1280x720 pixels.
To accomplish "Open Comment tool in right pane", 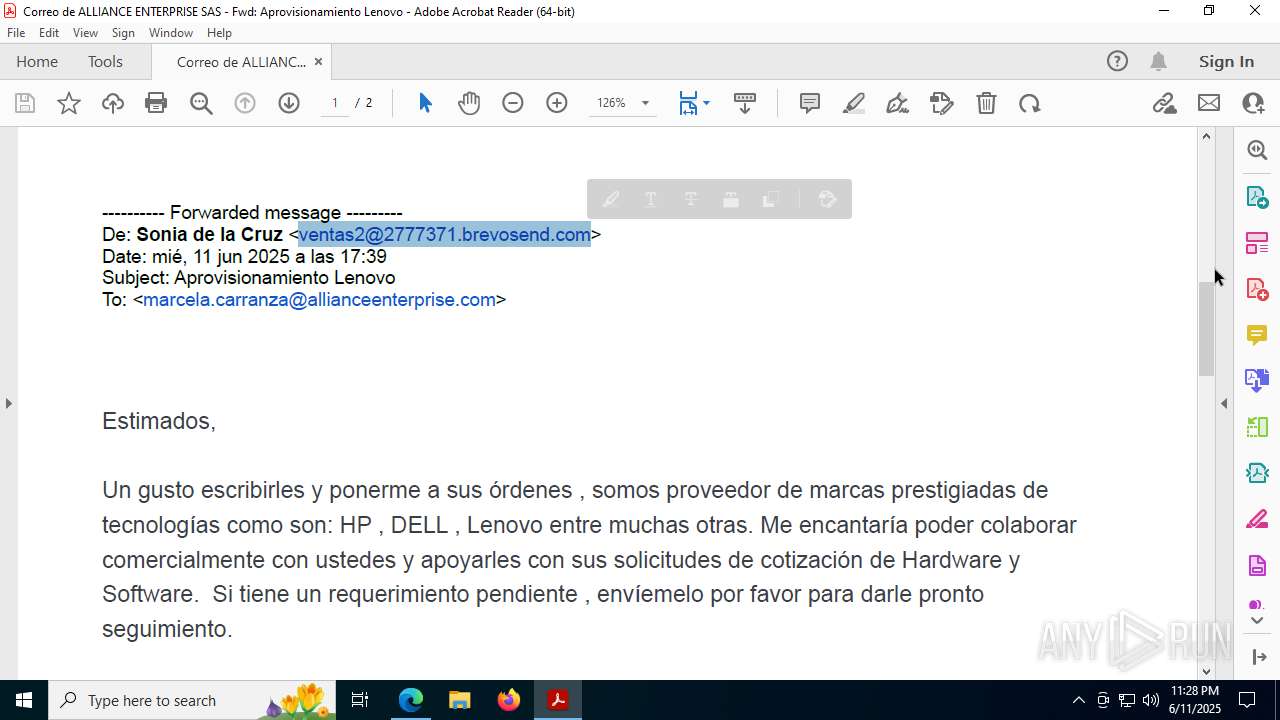I will (x=1257, y=335).
